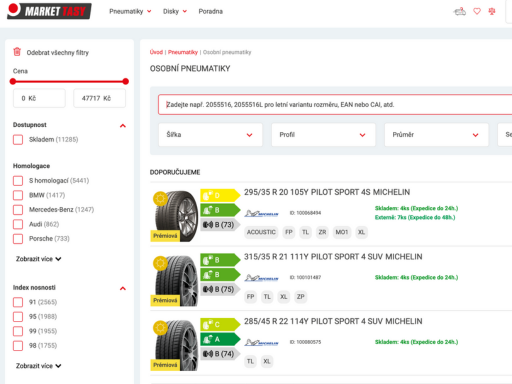Screen dimensions: 512x384
Task: Expand Zobrazit více under Homologace
Action: tap(39, 259)
